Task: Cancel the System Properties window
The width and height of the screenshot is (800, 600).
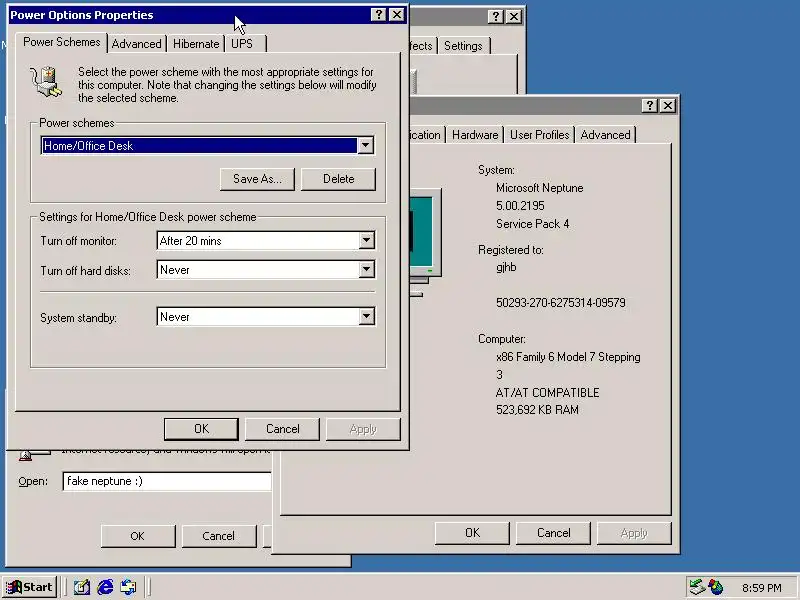Action: click(x=553, y=533)
